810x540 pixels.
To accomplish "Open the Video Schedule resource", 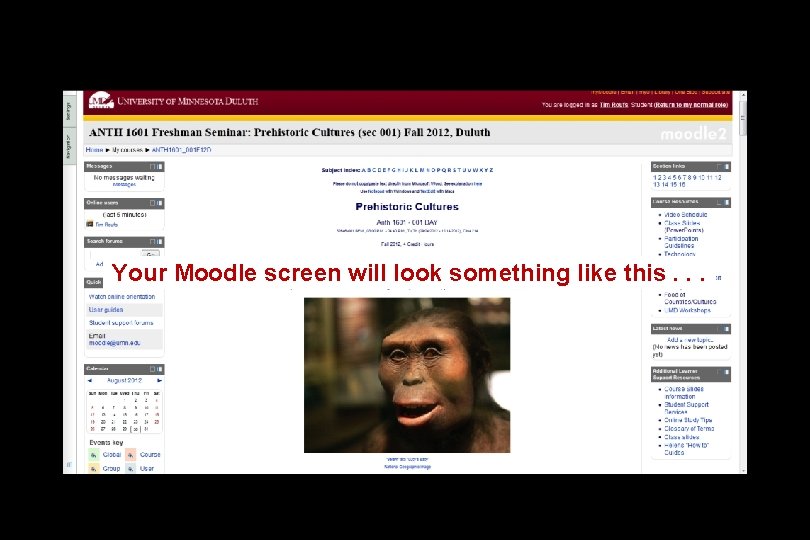I will tap(686, 214).
